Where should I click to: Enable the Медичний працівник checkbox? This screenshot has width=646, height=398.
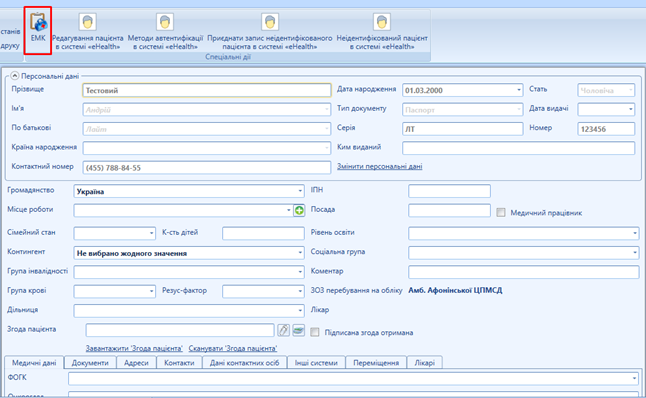tap(501, 213)
